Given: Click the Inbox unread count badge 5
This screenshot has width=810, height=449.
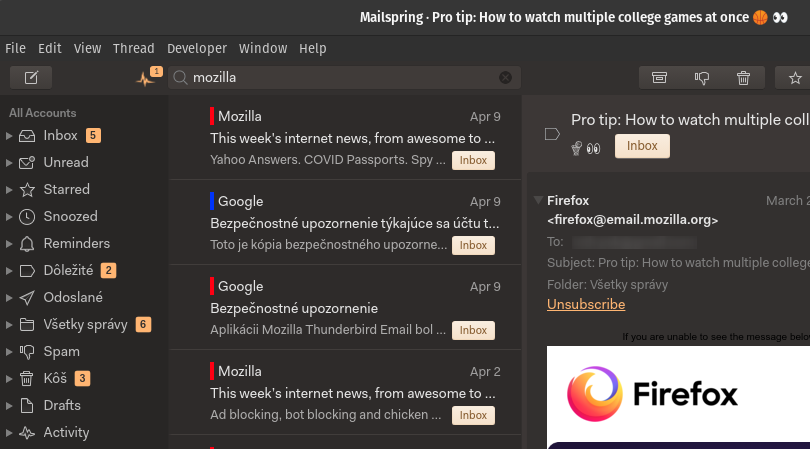Looking at the screenshot, I should pyautogui.click(x=93, y=135).
